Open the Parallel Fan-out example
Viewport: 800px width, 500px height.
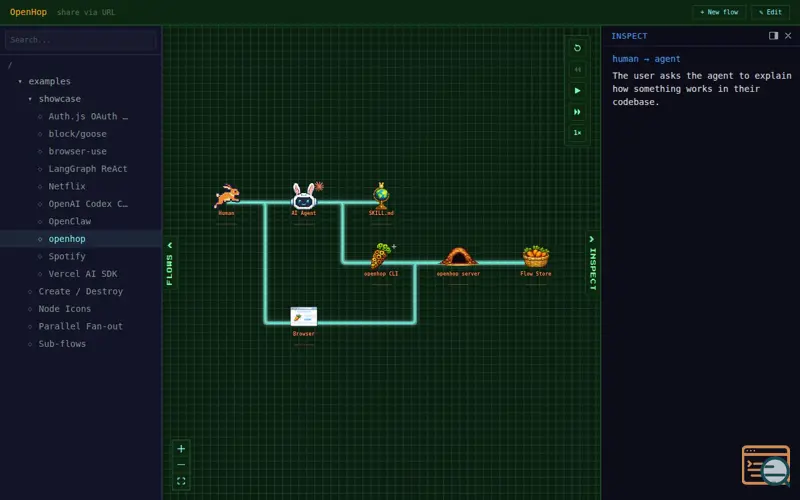point(81,326)
